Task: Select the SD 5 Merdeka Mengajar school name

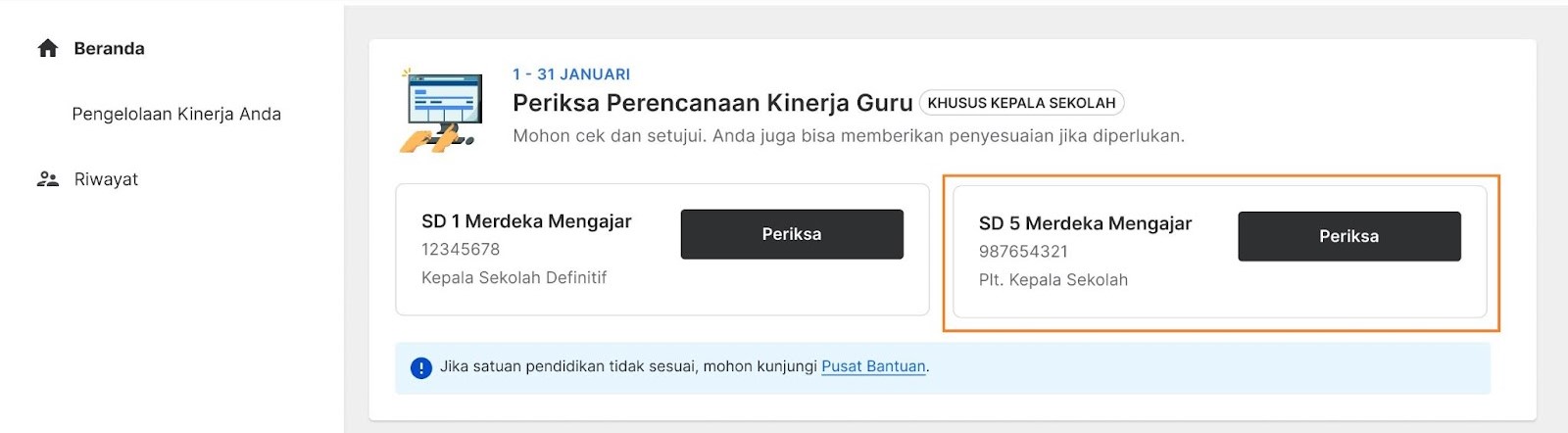Action: 1085,223
